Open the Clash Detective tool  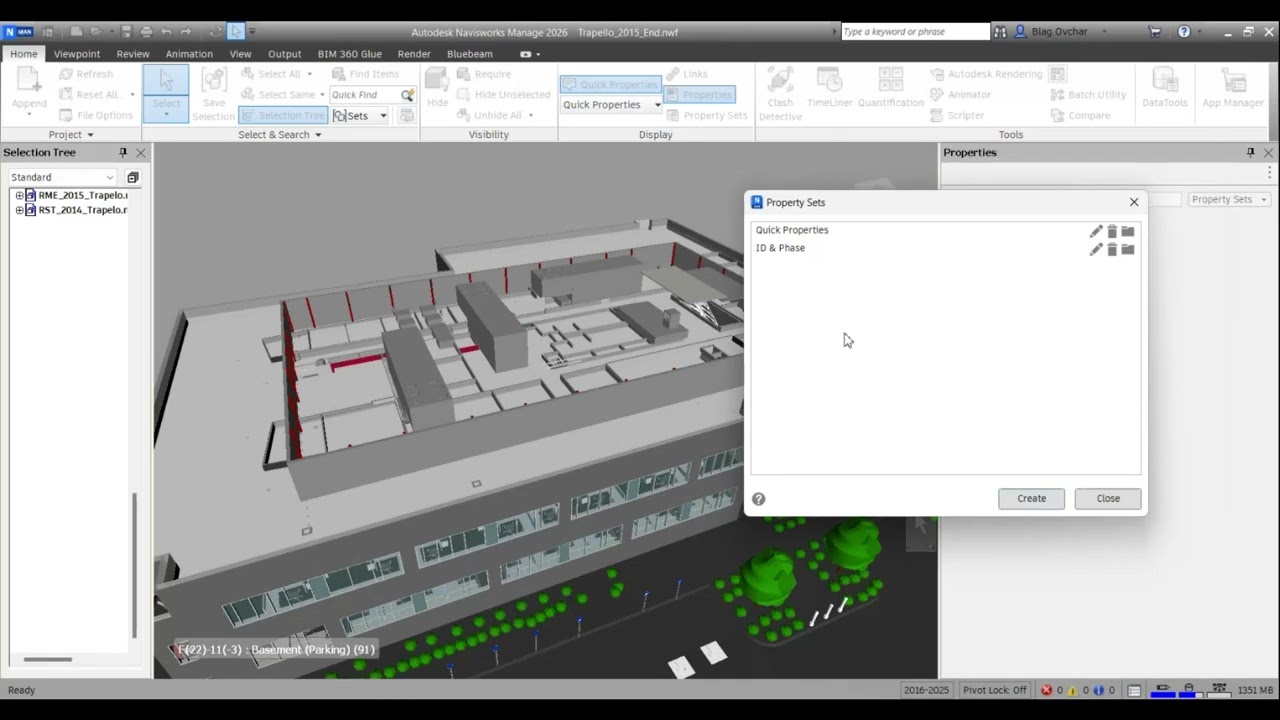pos(780,94)
